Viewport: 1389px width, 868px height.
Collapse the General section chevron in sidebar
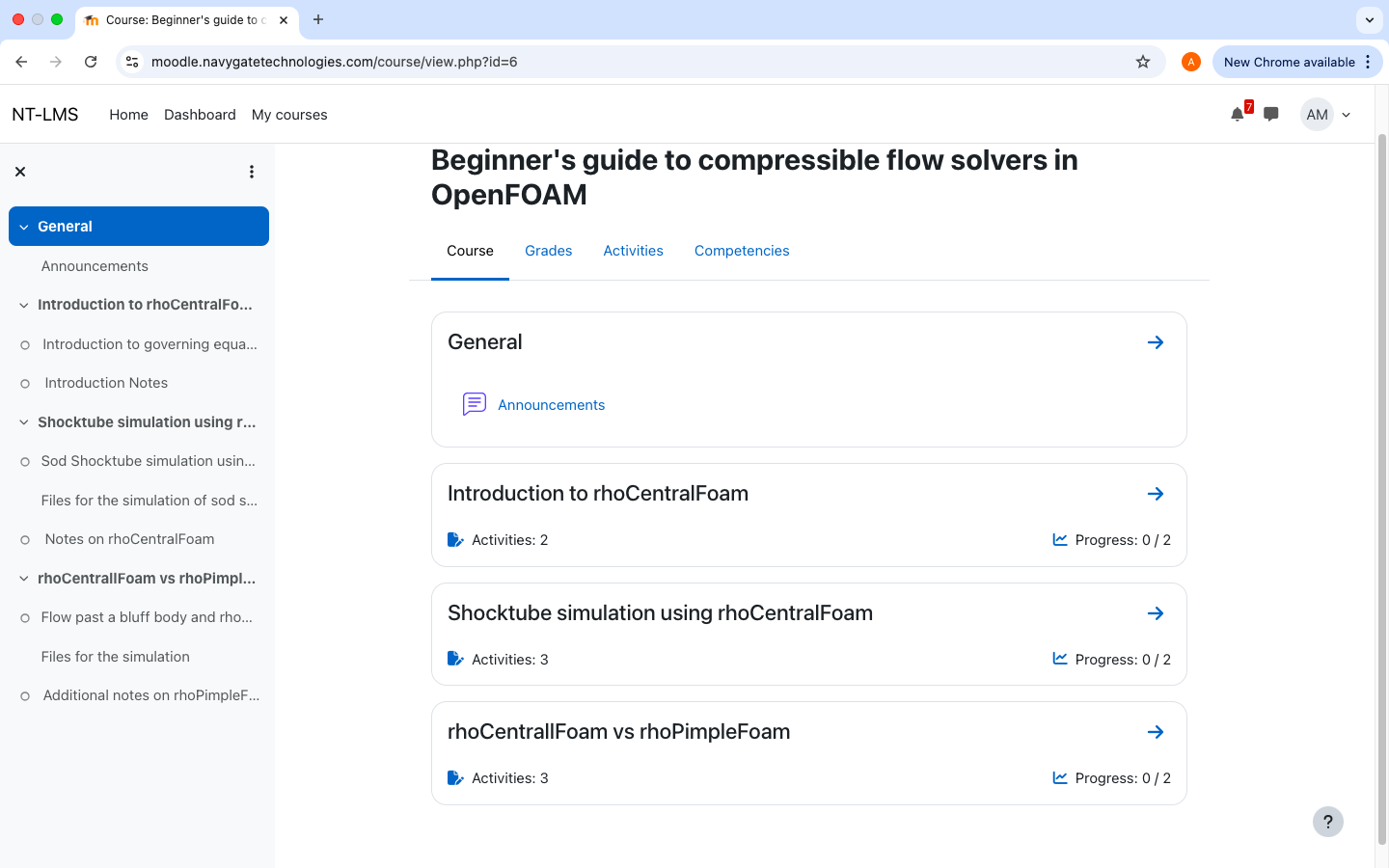point(23,226)
